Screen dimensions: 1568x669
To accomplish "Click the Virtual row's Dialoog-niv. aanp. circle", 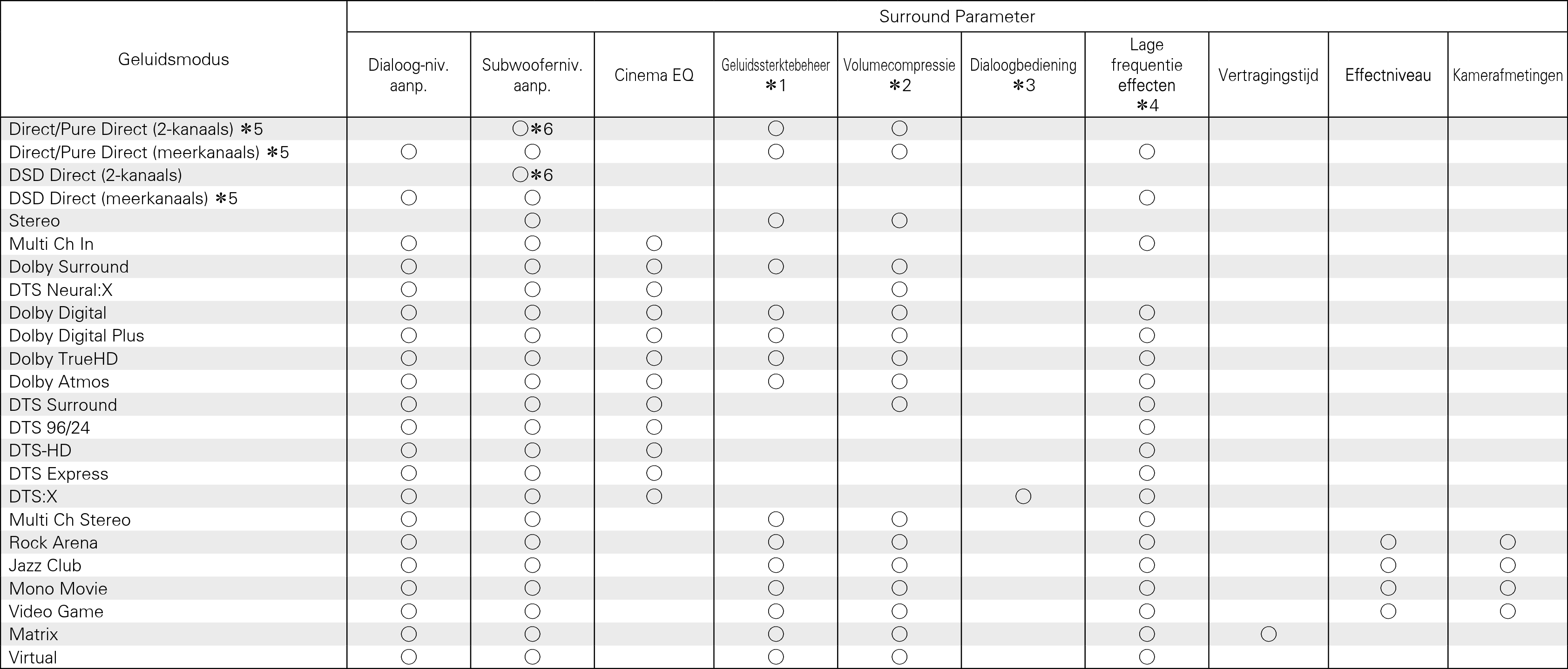I will click(409, 657).
